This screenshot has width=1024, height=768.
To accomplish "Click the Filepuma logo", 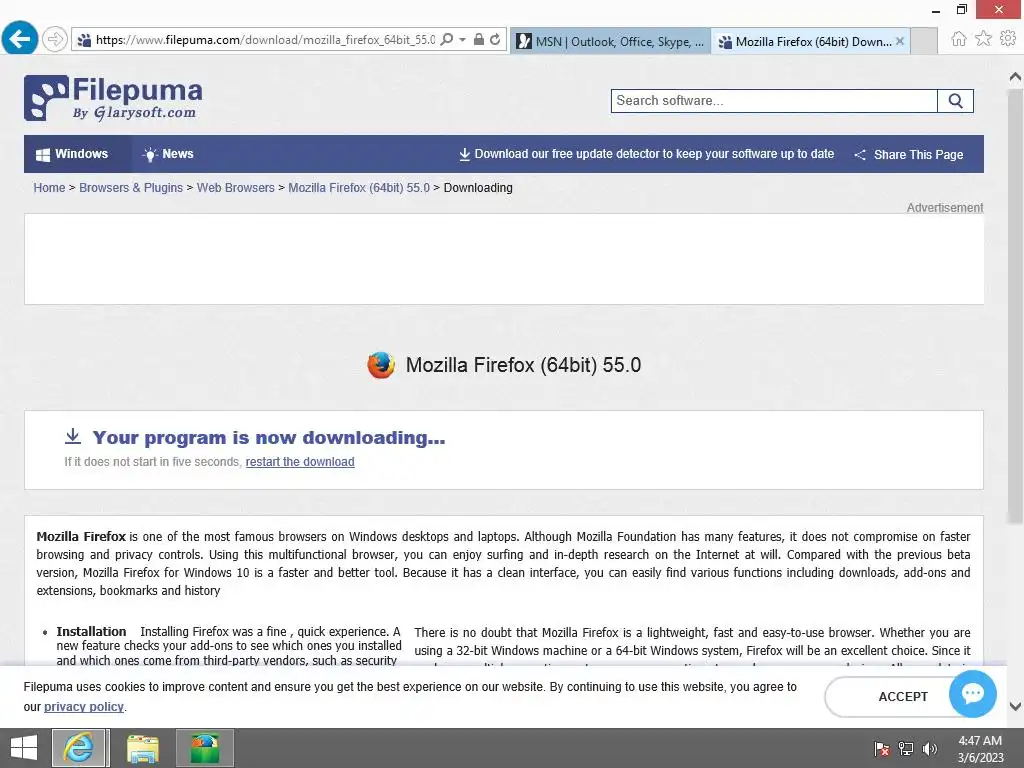I will pos(113,98).
